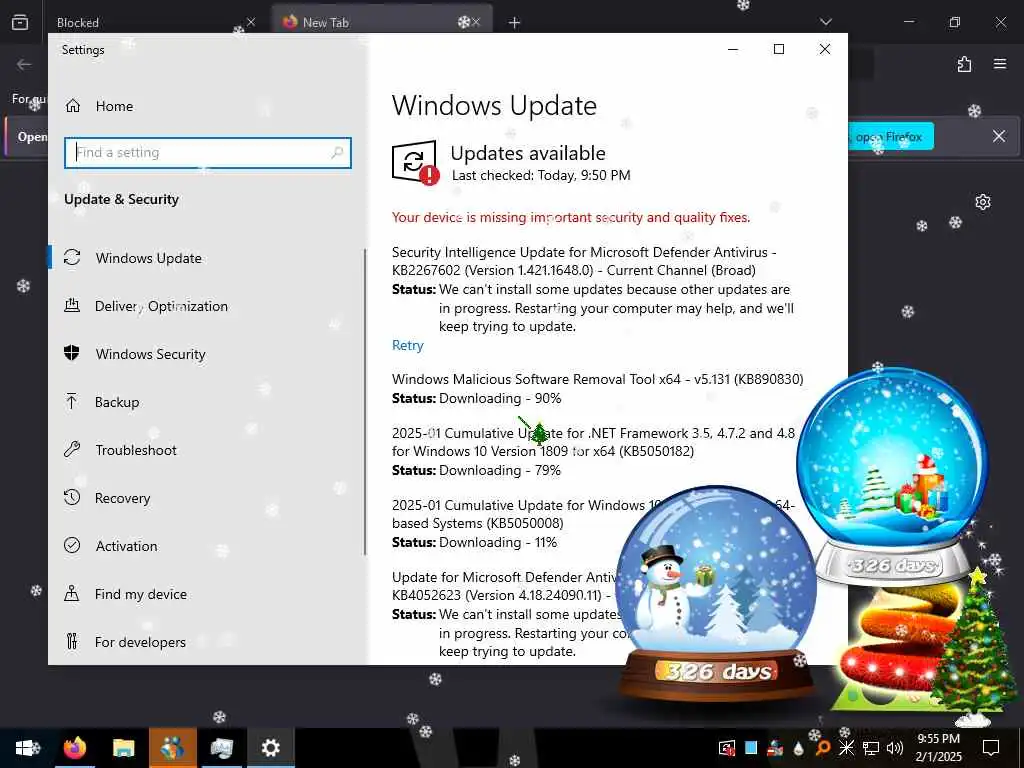Click 'Last checked: Today, 9:50 PM' text
Viewport: 1024px width, 768px height.
pos(541,175)
